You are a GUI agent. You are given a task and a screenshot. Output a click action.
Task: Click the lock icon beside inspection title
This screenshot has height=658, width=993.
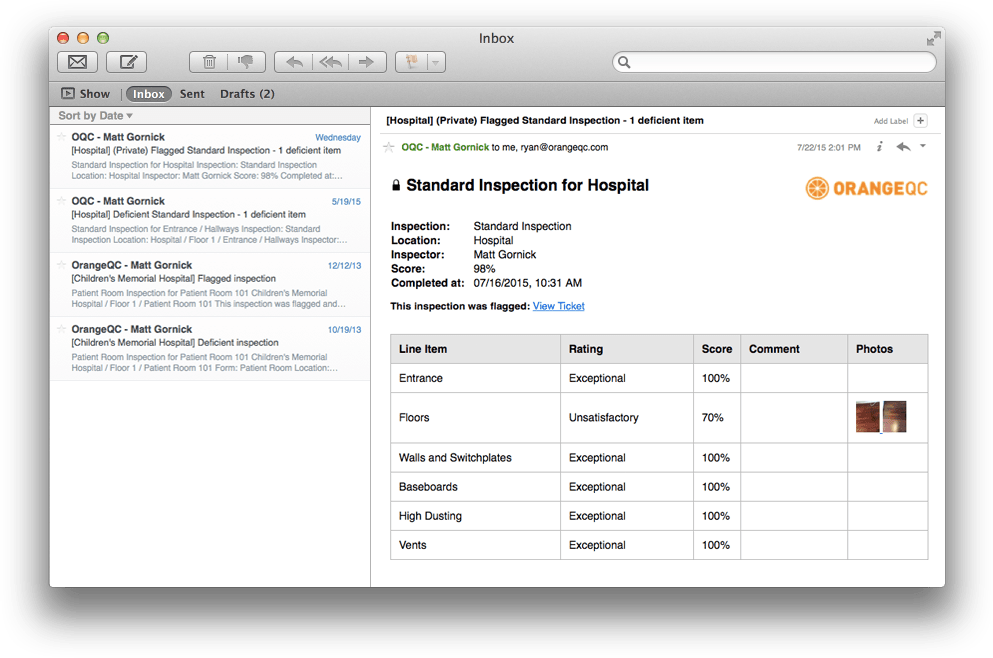(x=396, y=185)
